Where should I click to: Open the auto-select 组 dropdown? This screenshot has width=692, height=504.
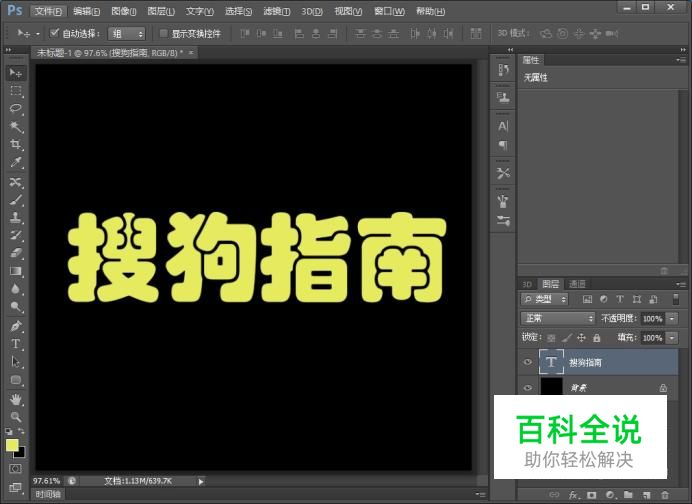pyautogui.click(x=127, y=34)
